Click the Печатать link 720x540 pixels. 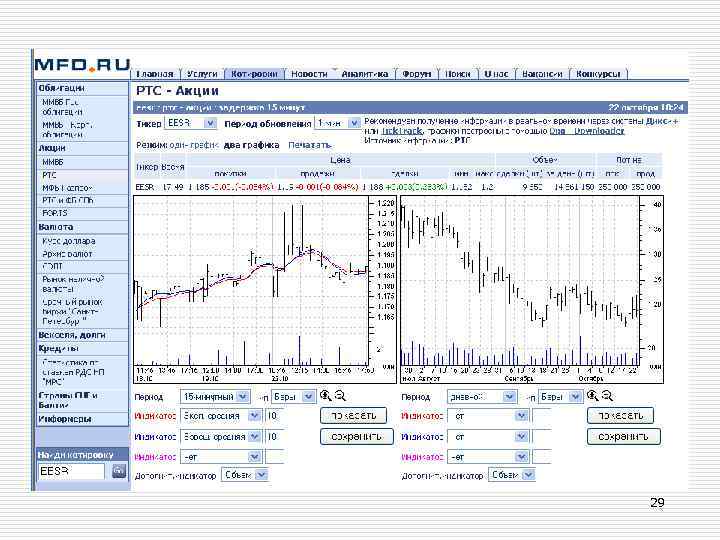(x=309, y=145)
